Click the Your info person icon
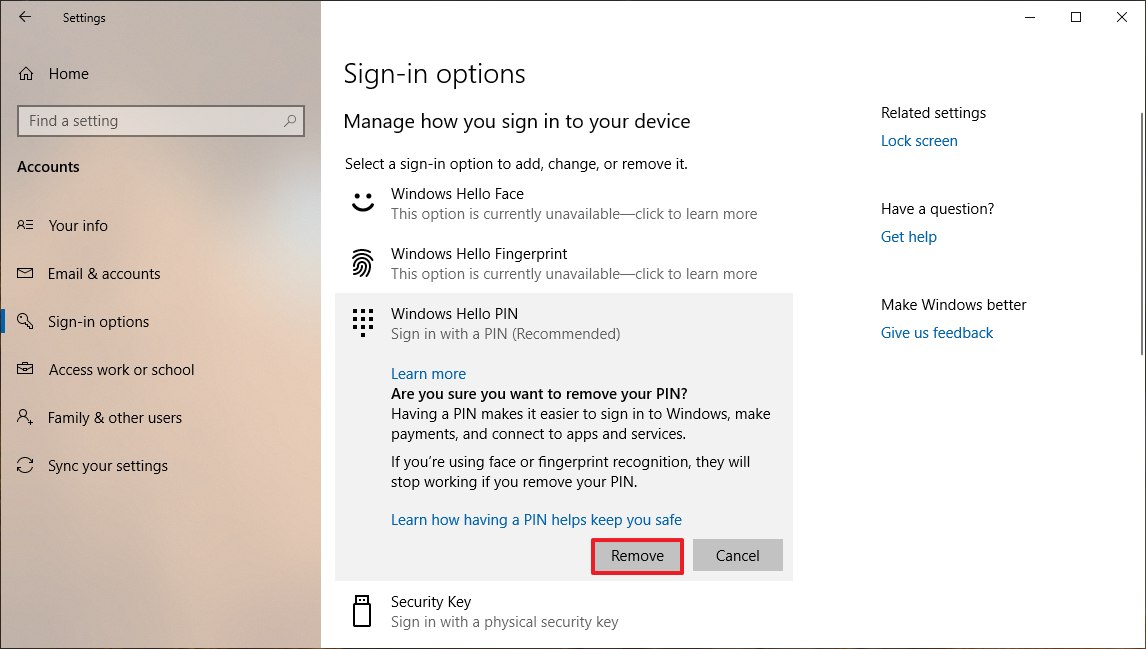Screen dimensions: 1146x649 tap(25, 225)
